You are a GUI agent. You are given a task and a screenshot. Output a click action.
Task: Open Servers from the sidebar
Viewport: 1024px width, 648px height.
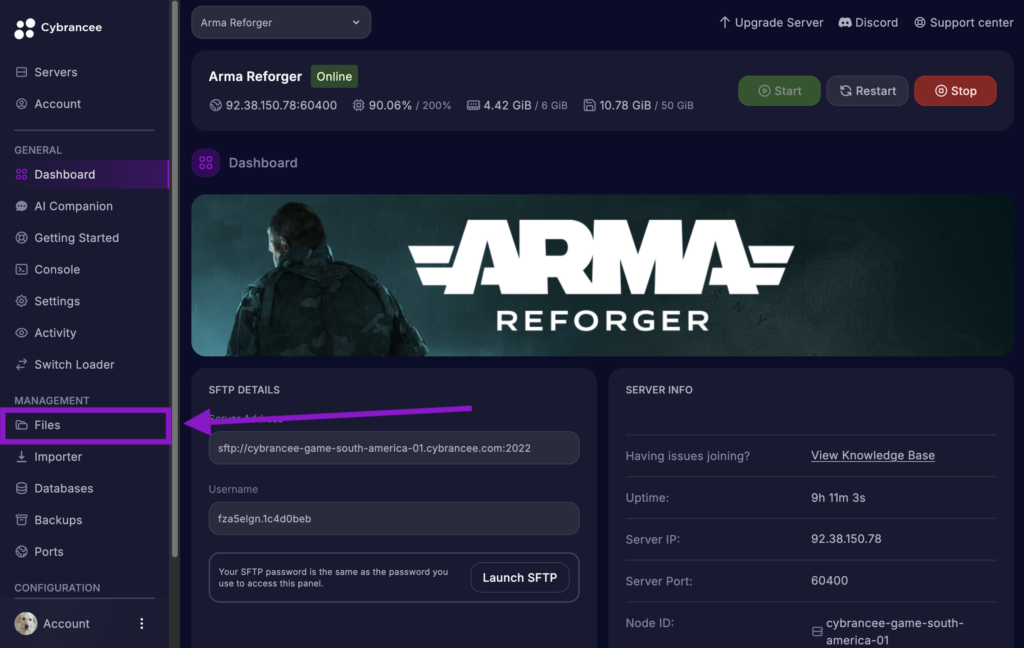tap(56, 72)
